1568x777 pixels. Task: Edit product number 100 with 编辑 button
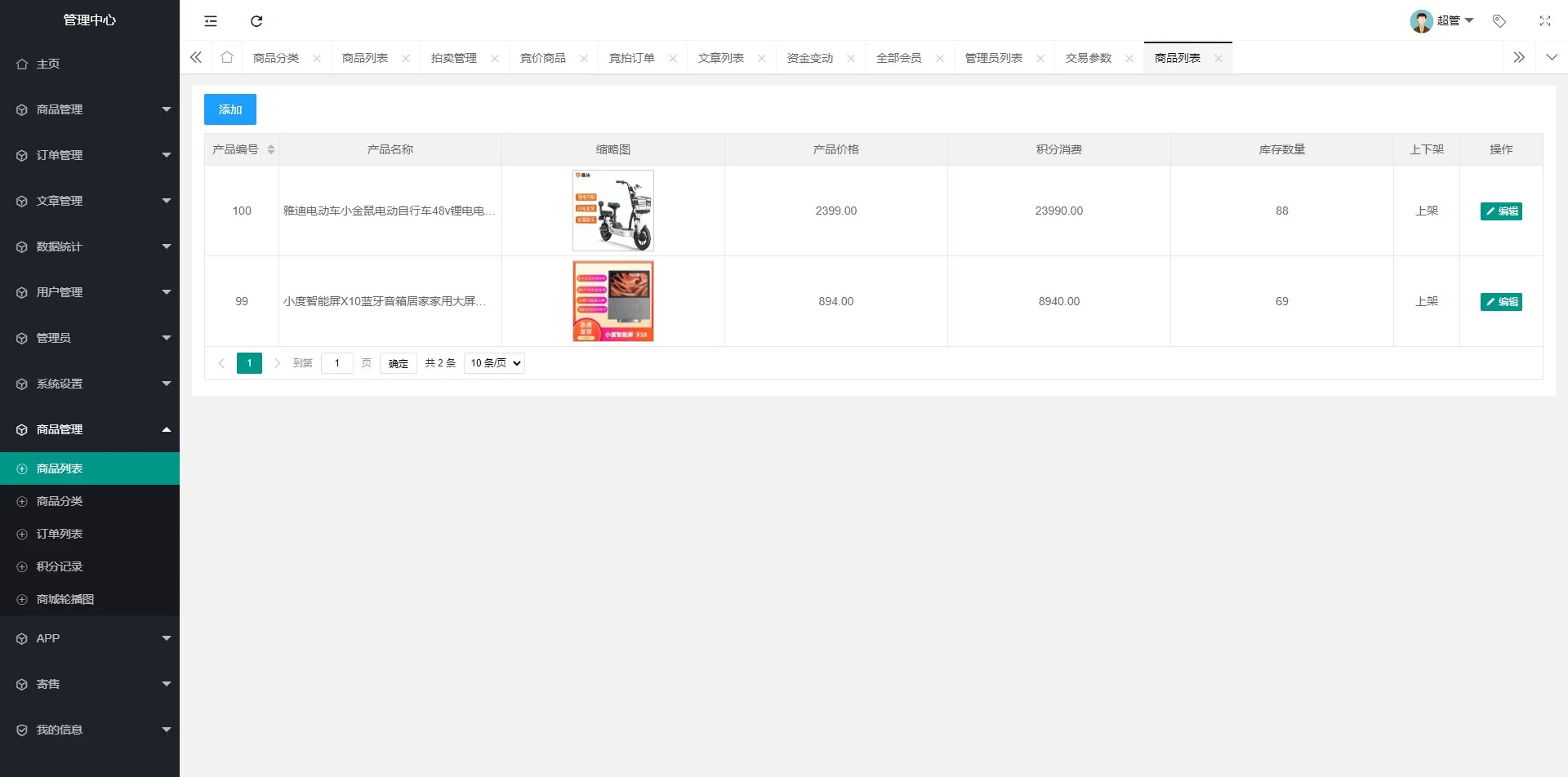click(1501, 211)
